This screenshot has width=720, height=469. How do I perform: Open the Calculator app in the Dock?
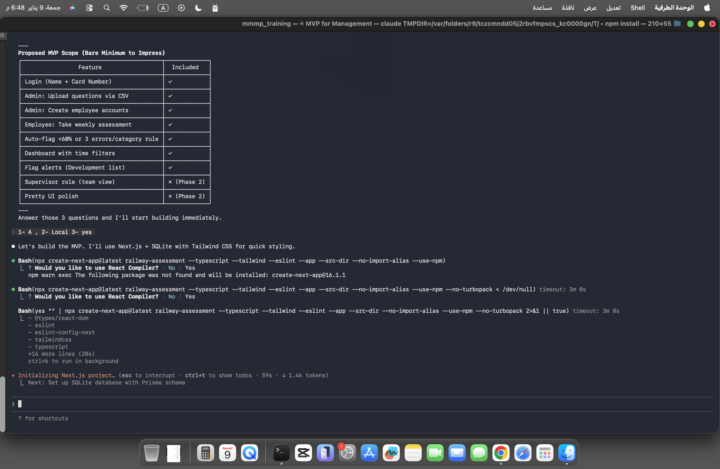(206, 453)
